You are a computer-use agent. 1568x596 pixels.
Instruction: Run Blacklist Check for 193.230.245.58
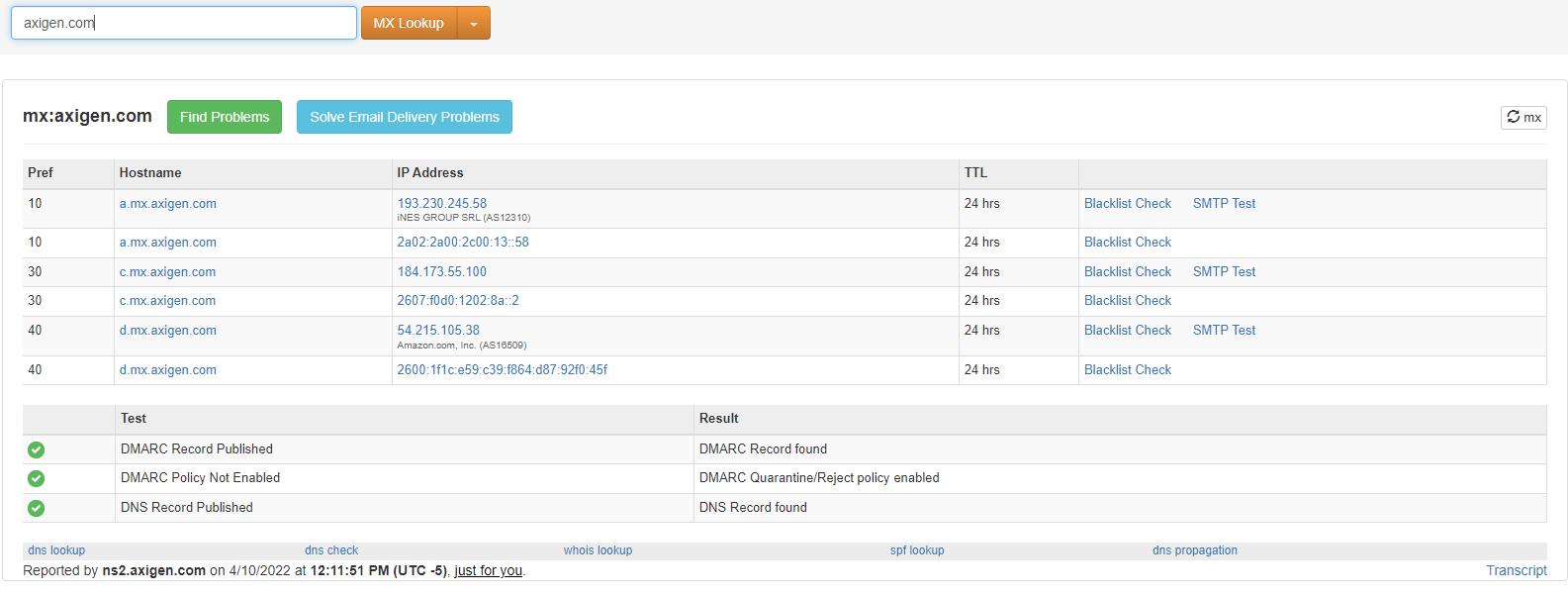pyautogui.click(x=1128, y=203)
